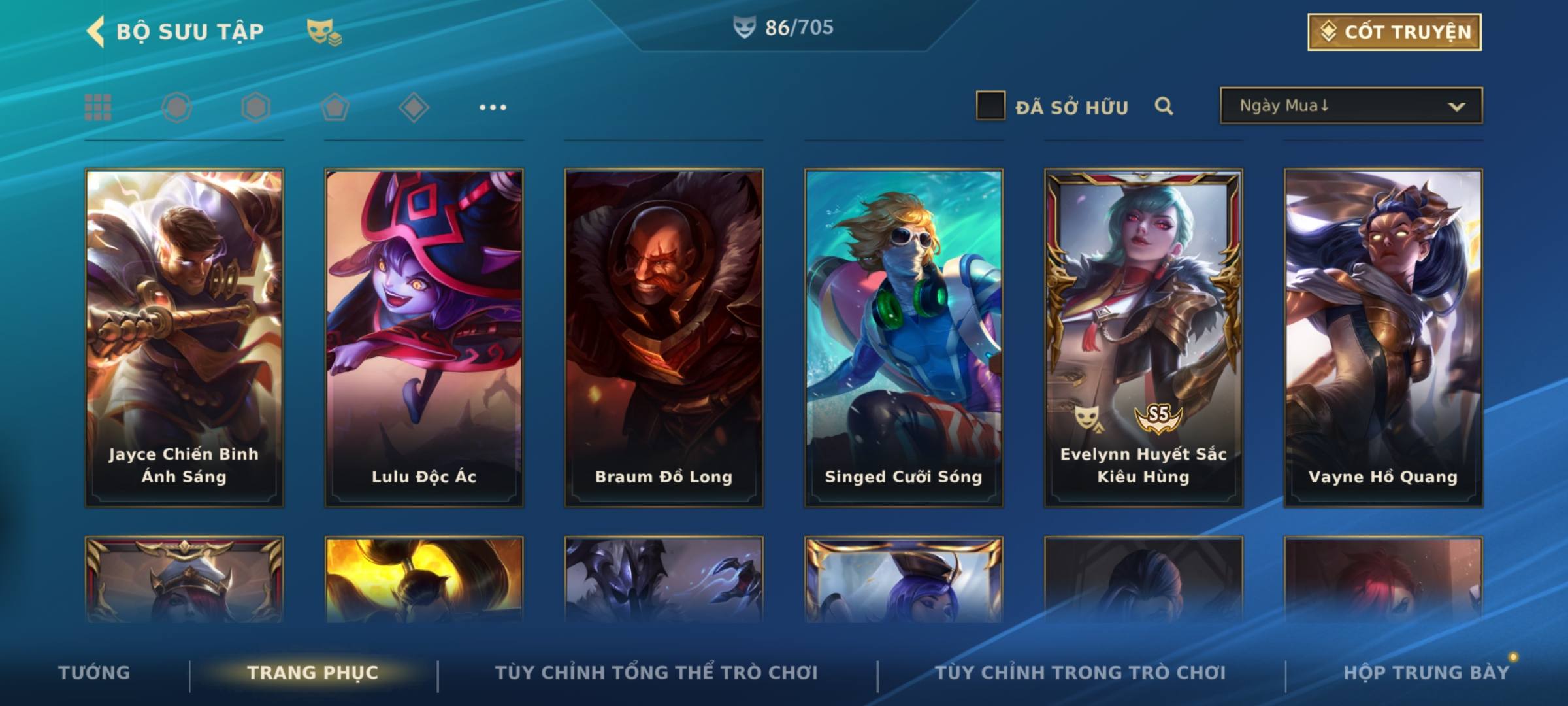Tick the Đã Sở Hữu checkbox

(x=990, y=106)
